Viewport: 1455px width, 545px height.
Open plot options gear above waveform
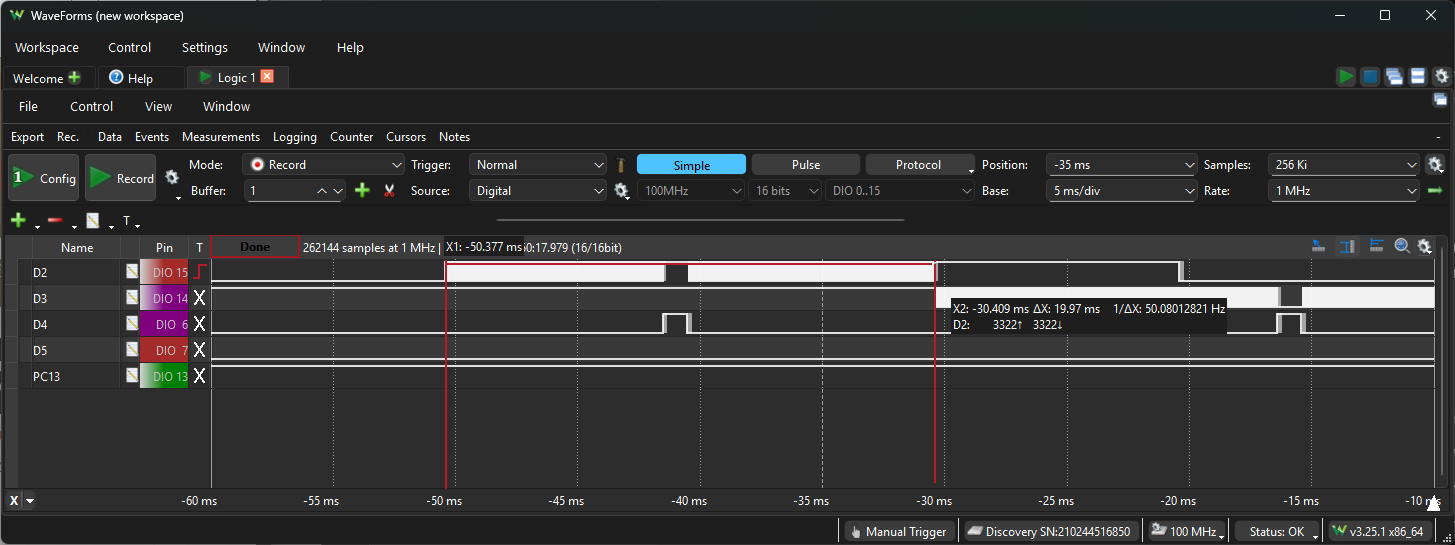click(1424, 246)
